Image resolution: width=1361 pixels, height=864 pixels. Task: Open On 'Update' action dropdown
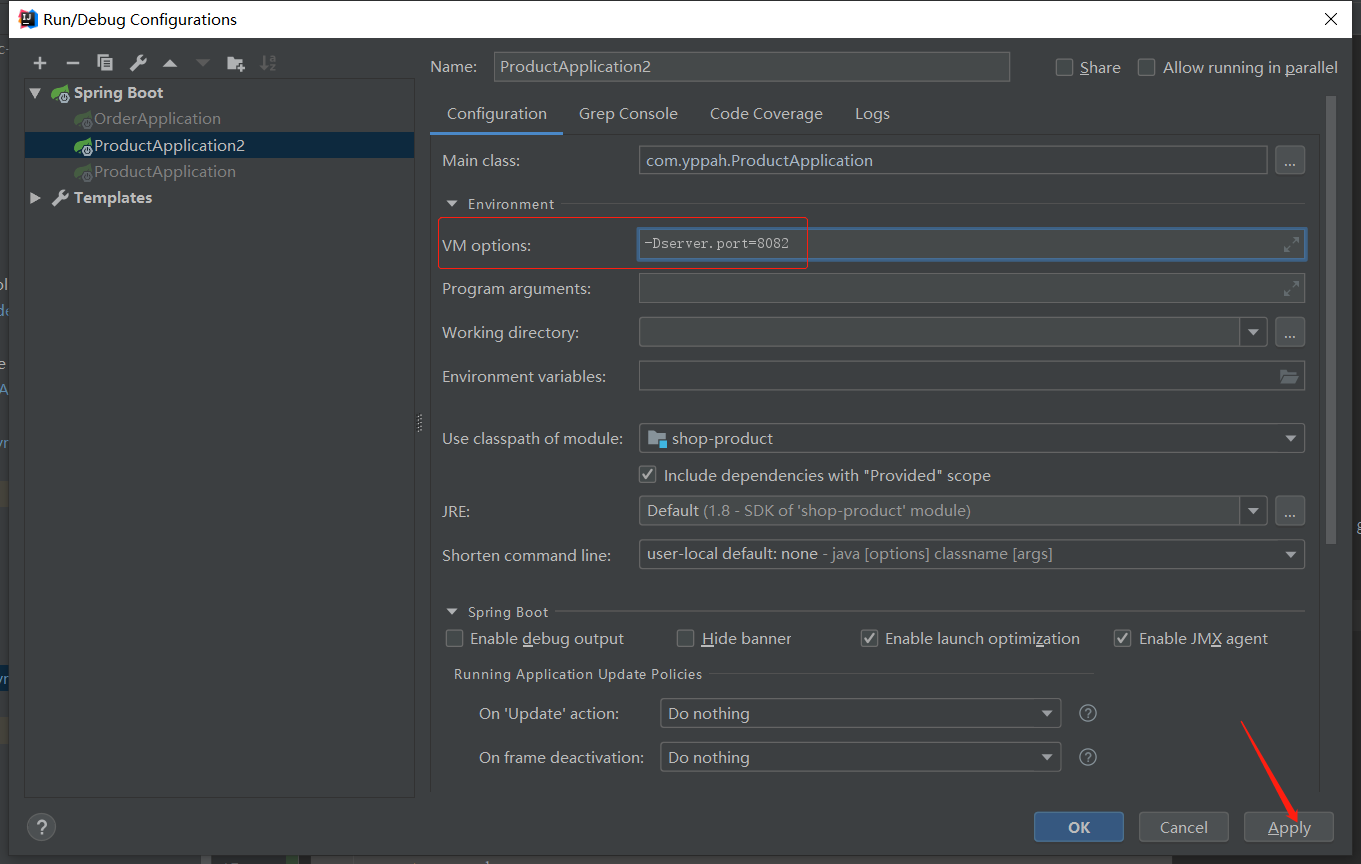[x=860, y=713]
